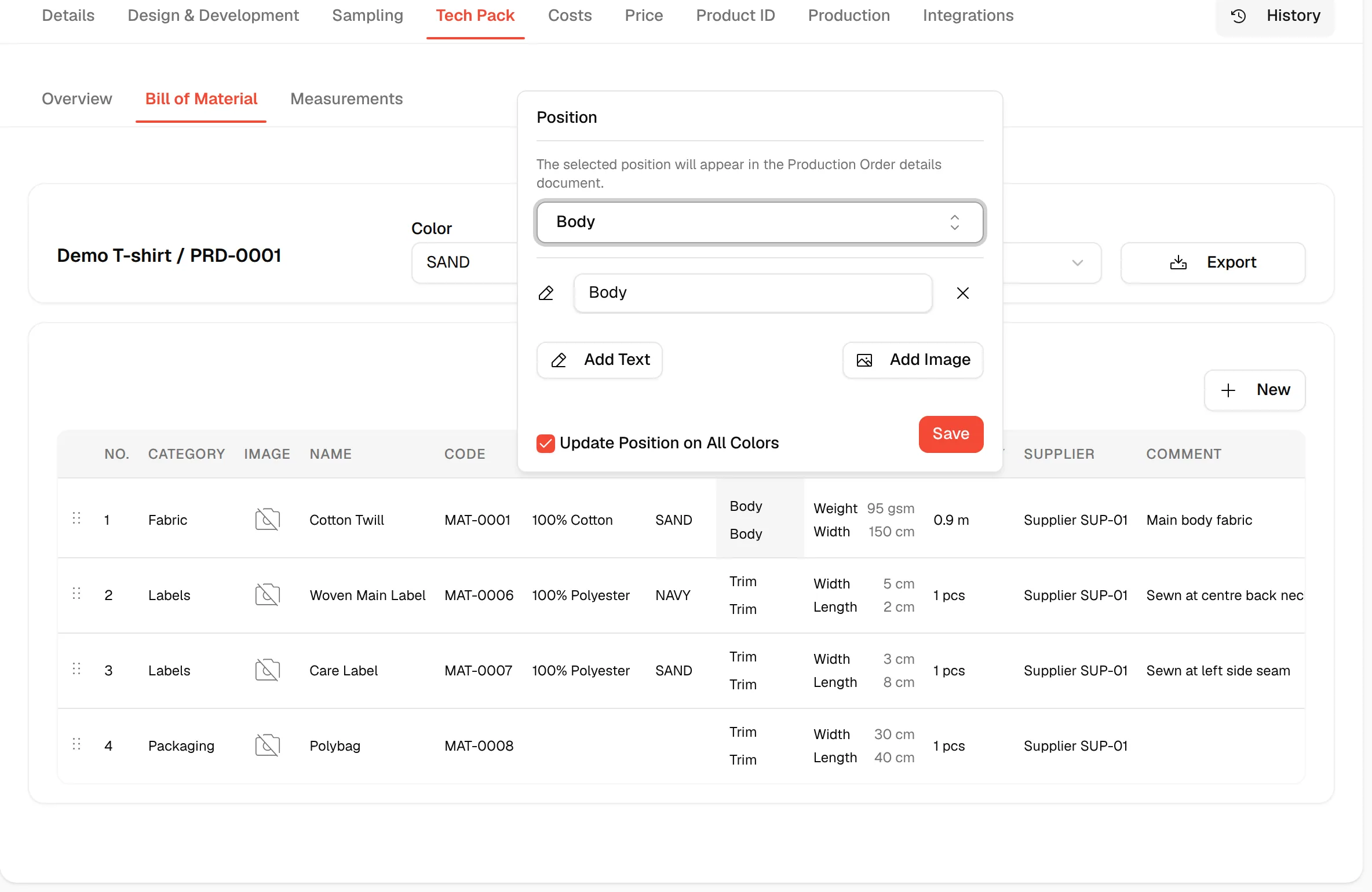Click the 100% Cotton composition cell
The width and height of the screenshot is (1372, 892).
(x=572, y=520)
